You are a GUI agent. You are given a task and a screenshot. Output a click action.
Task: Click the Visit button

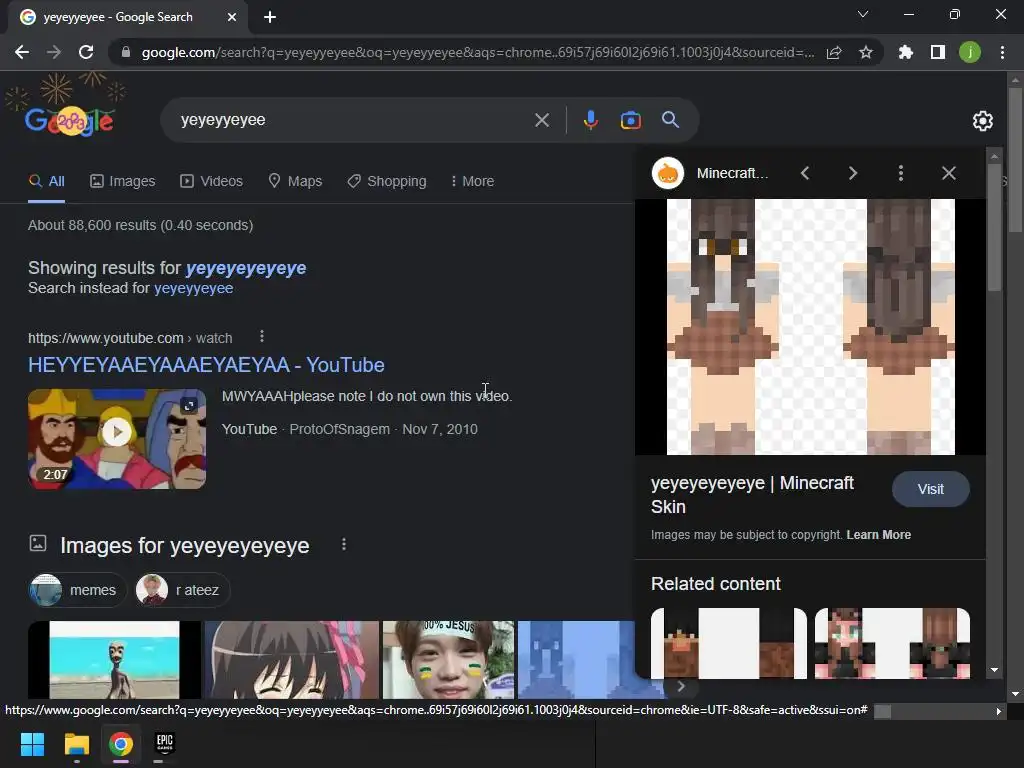click(931, 489)
